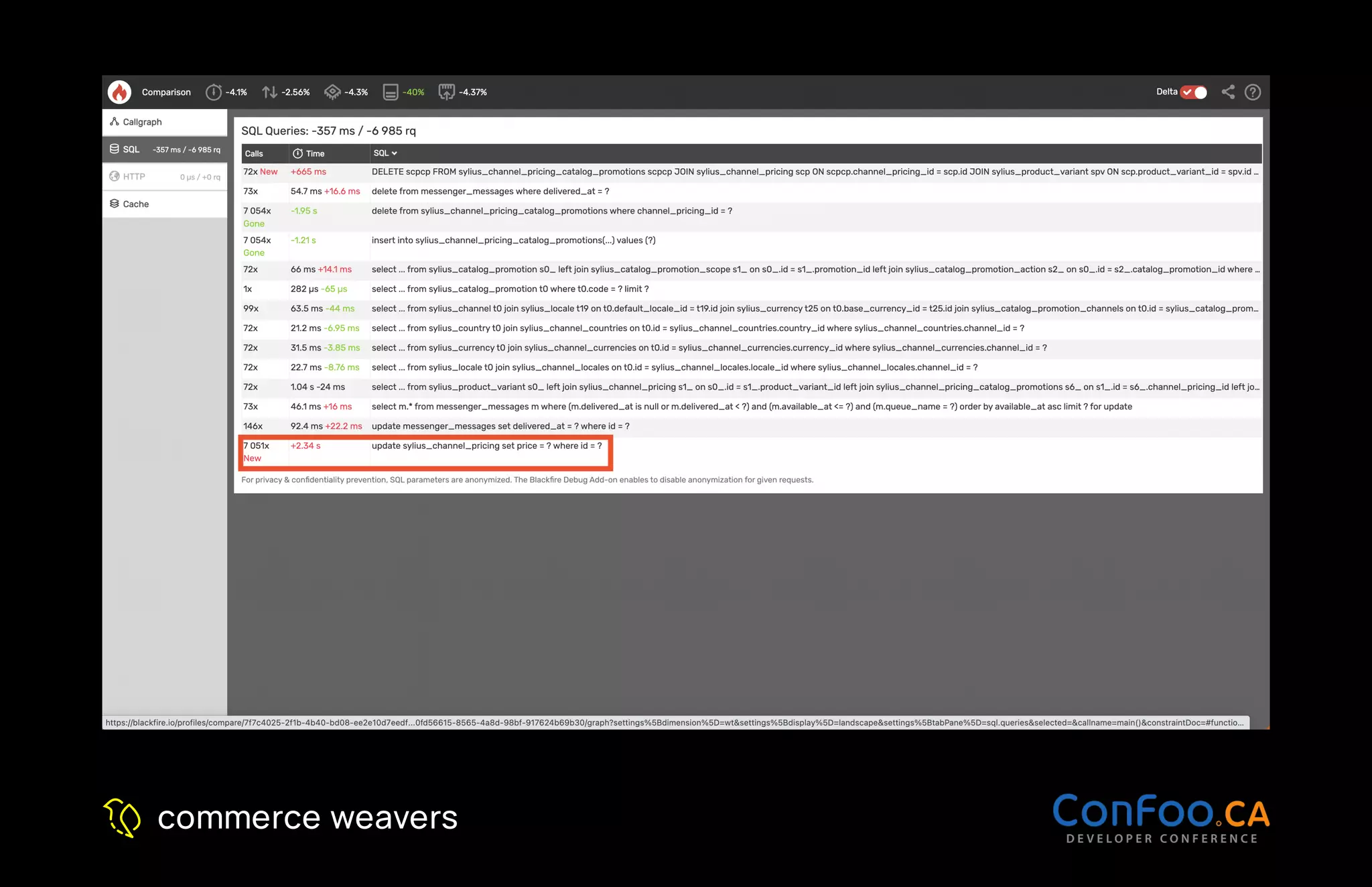The image size is (1372, 887).
Task: Click the Comparison label in header
Action: coord(166,92)
